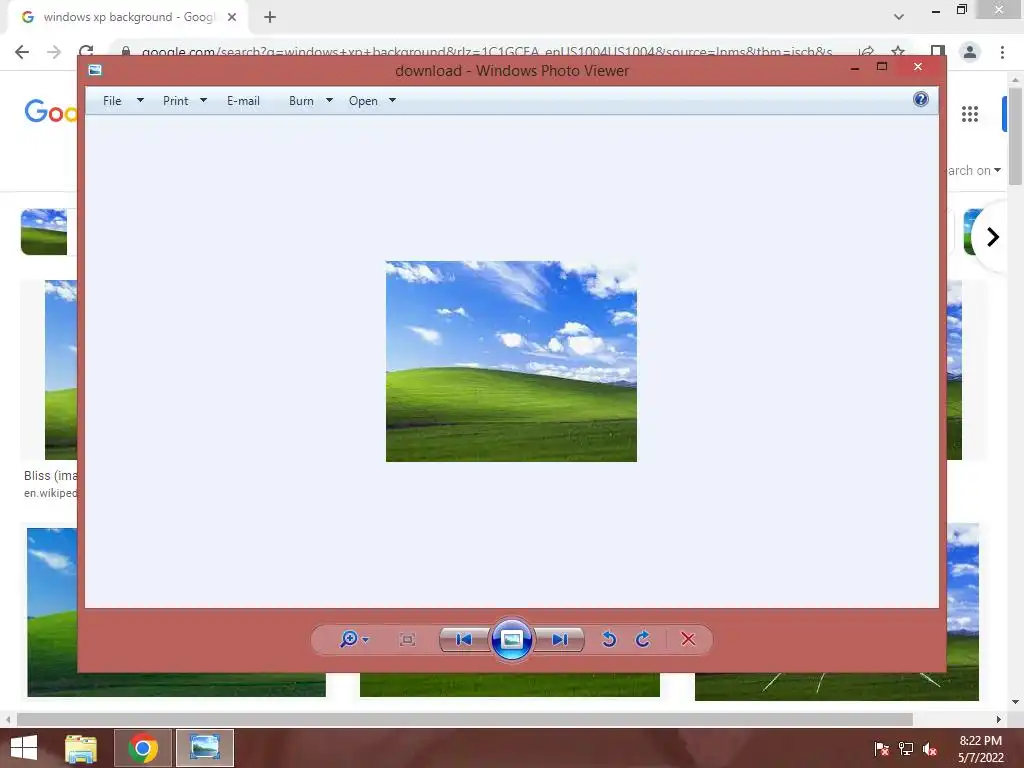Open a new Chrome tab
Screen dimensions: 1024x768
click(270, 17)
